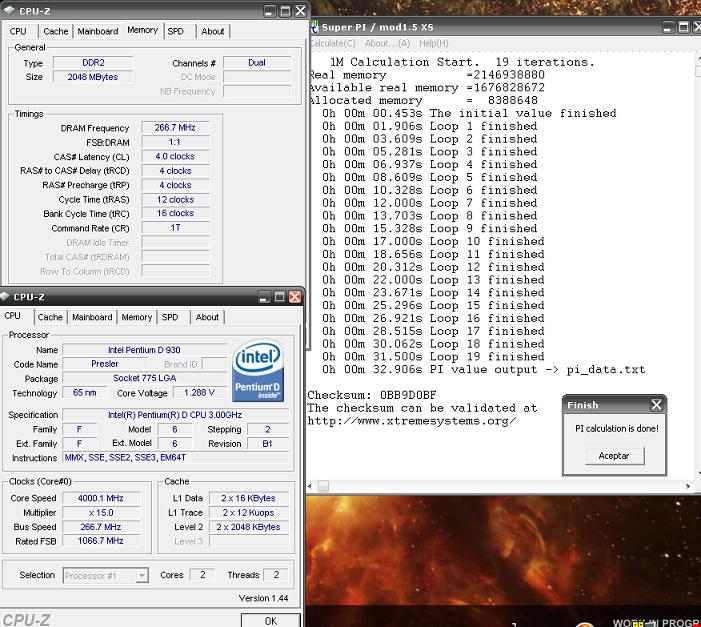Click the Cores count field
701x627 pixels.
pos(203,575)
